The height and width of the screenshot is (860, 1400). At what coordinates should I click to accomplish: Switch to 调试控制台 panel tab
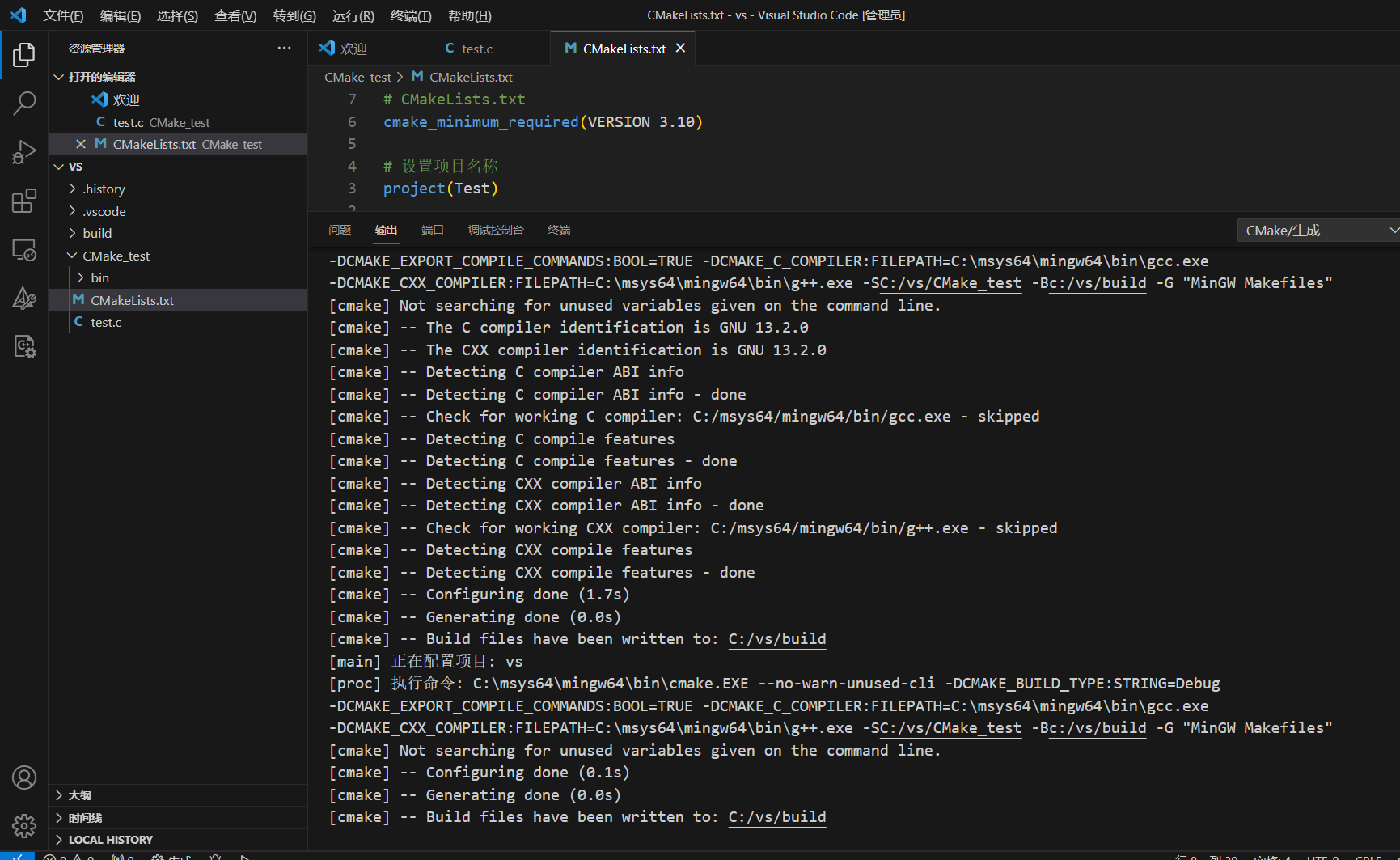click(496, 231)
